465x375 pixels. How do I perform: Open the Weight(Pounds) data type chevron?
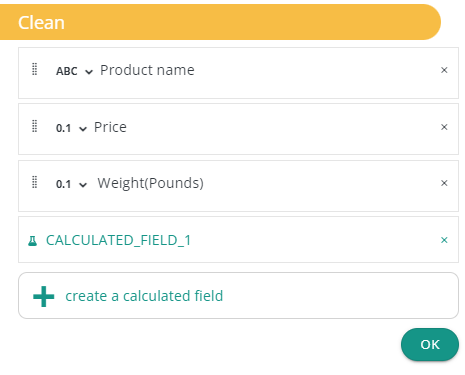pos(83,185)
